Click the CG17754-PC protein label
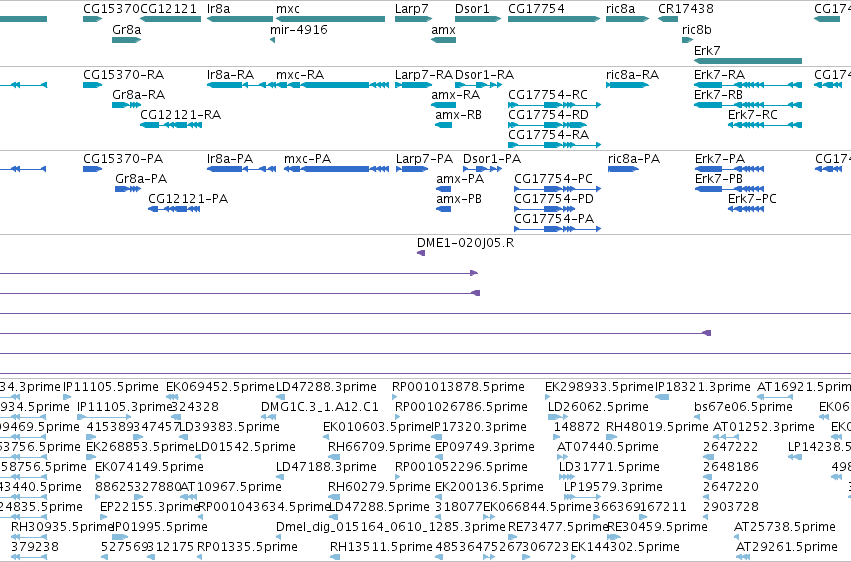 click(553, 178)
